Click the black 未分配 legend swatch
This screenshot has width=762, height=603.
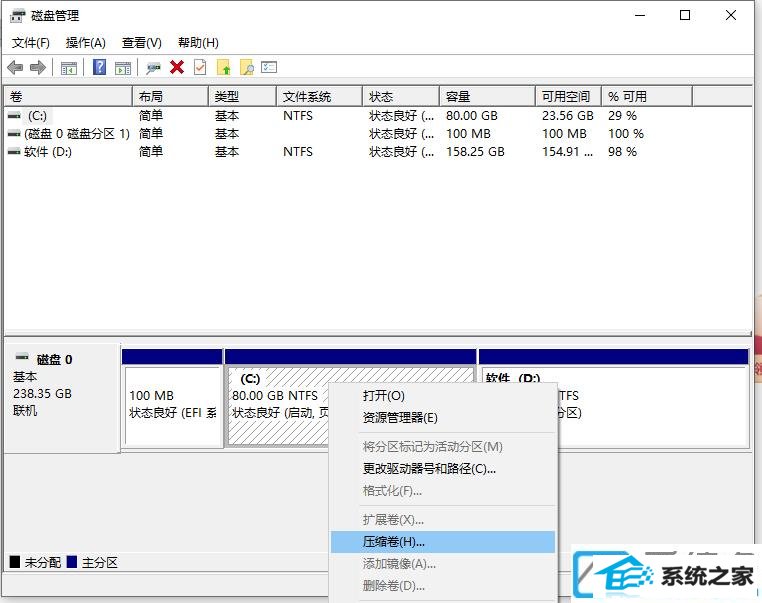click(x=15, y=562)
